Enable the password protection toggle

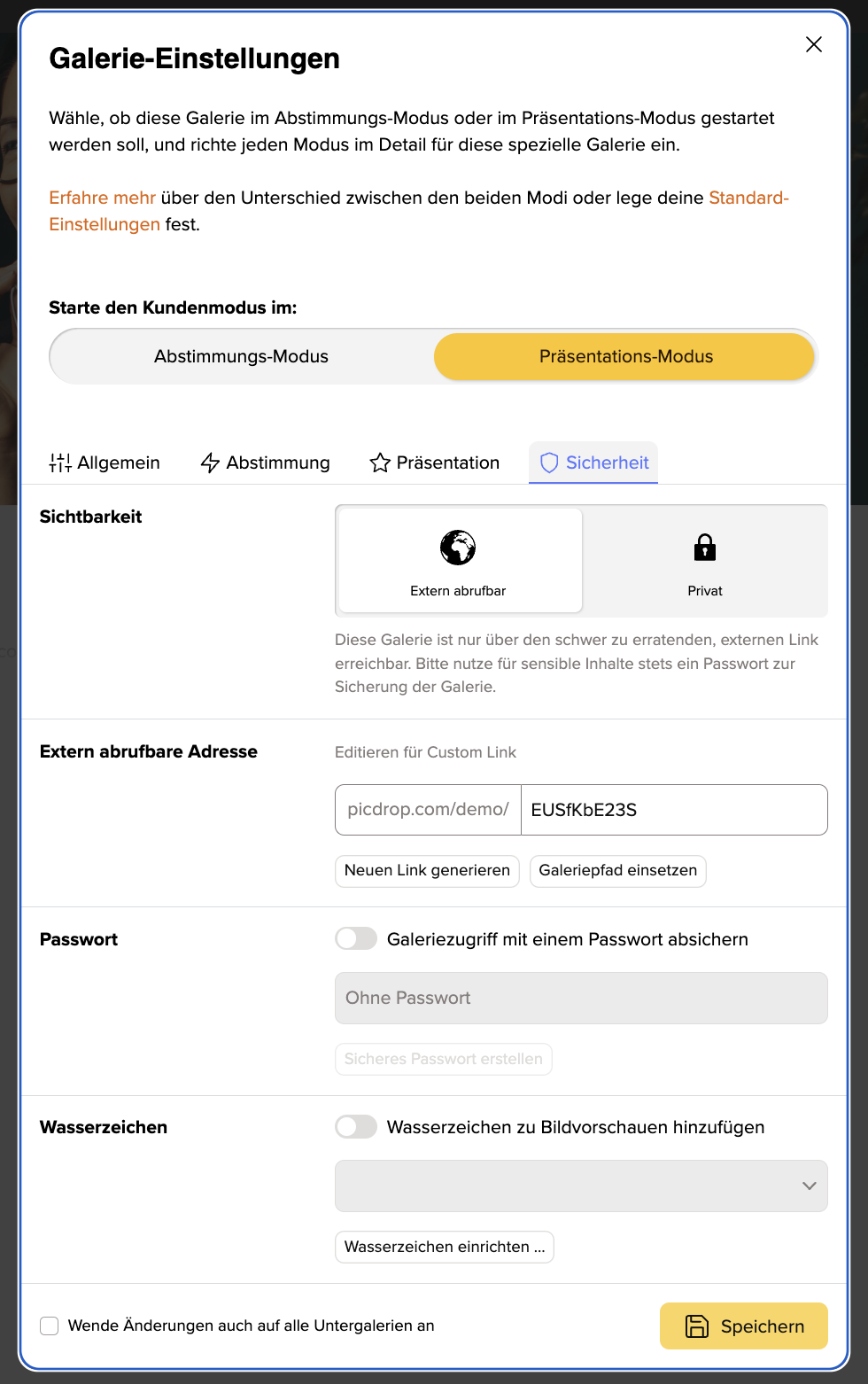click(x=356, y=939)
